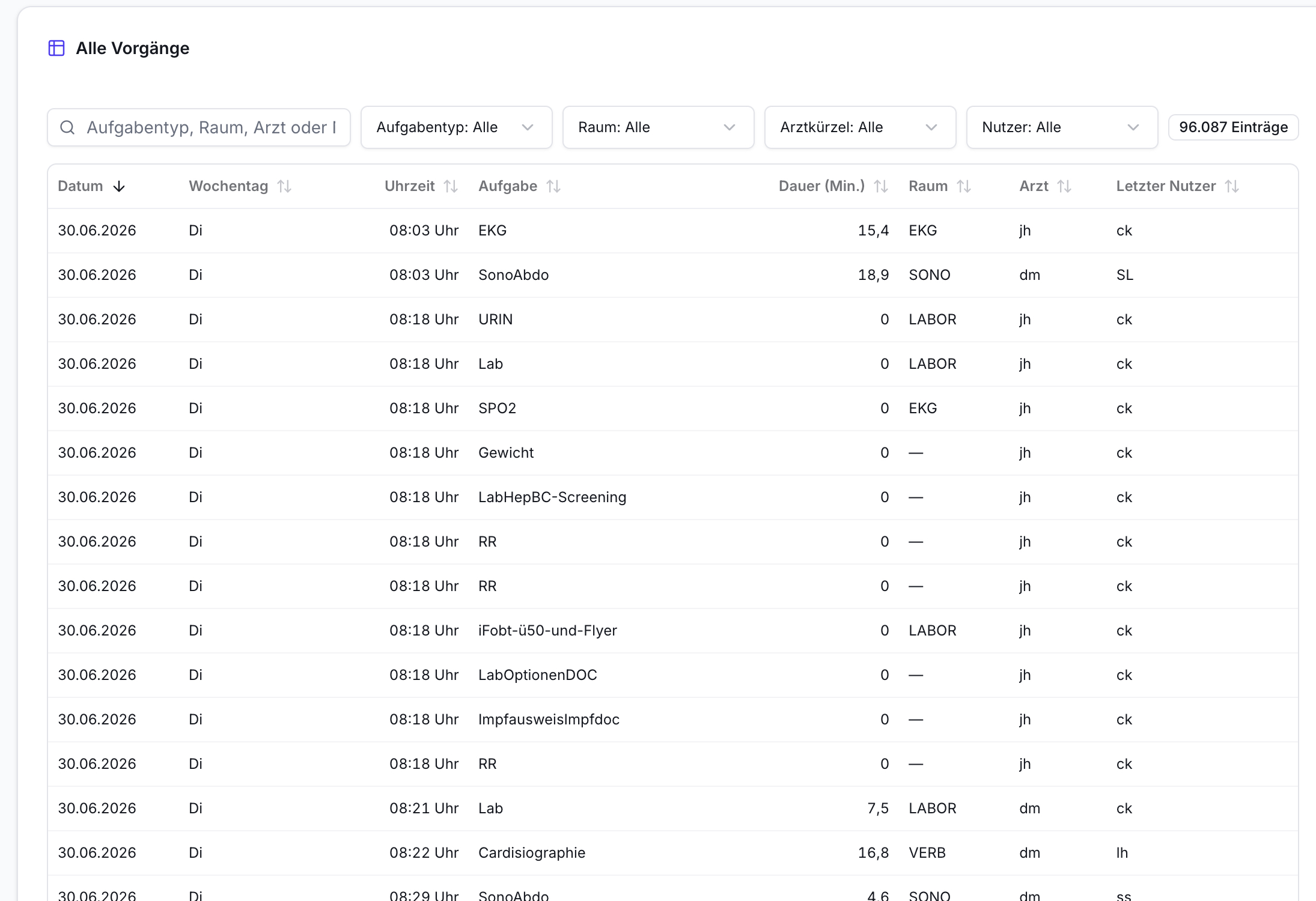Sort by Dauer (Min.) column arrows

[881, 186]
